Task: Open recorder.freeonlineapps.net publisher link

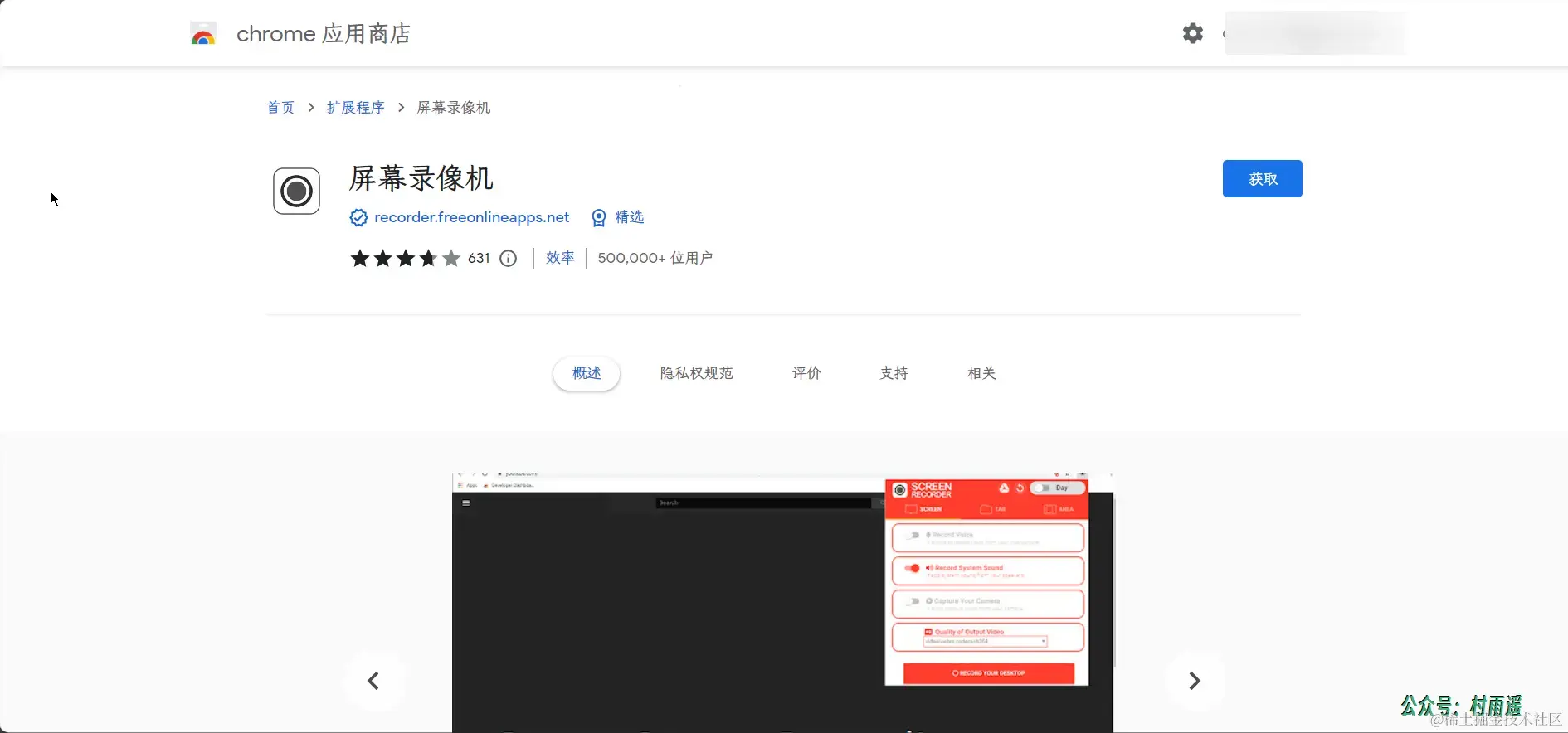Action: pyautogui.click(x=471, y=217)
